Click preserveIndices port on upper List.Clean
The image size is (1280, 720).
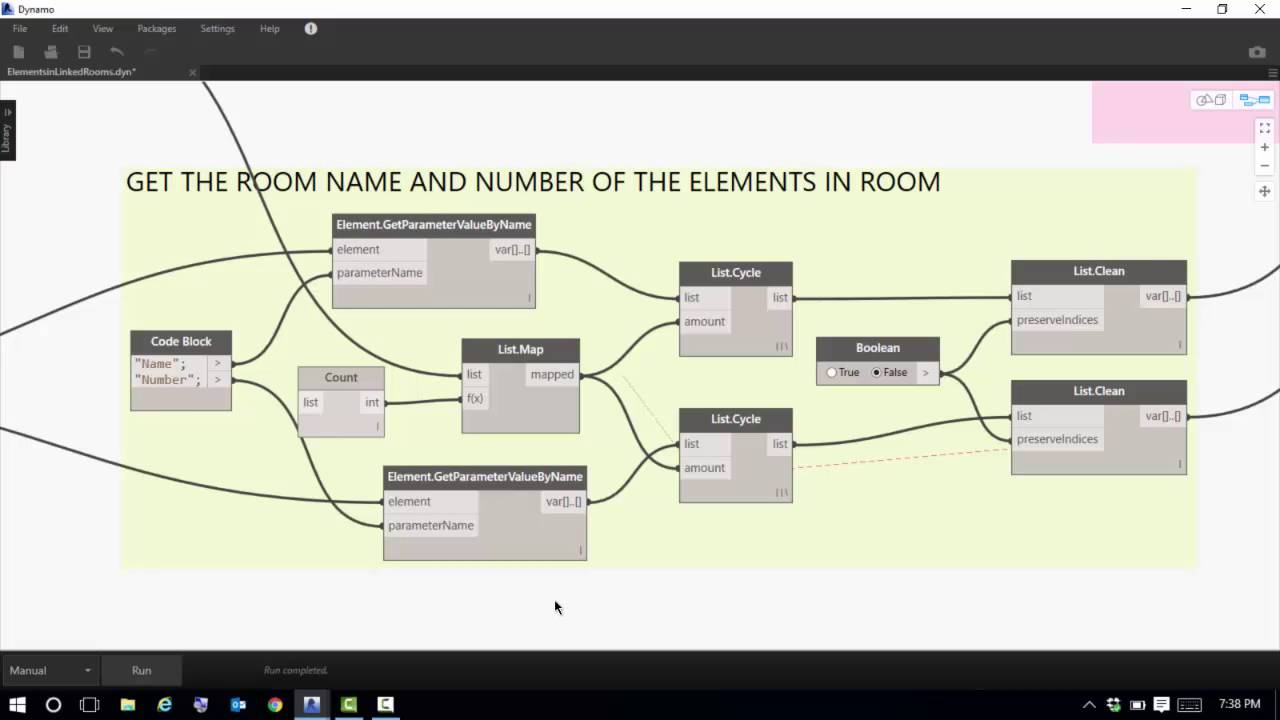[x=1057, y=320]
